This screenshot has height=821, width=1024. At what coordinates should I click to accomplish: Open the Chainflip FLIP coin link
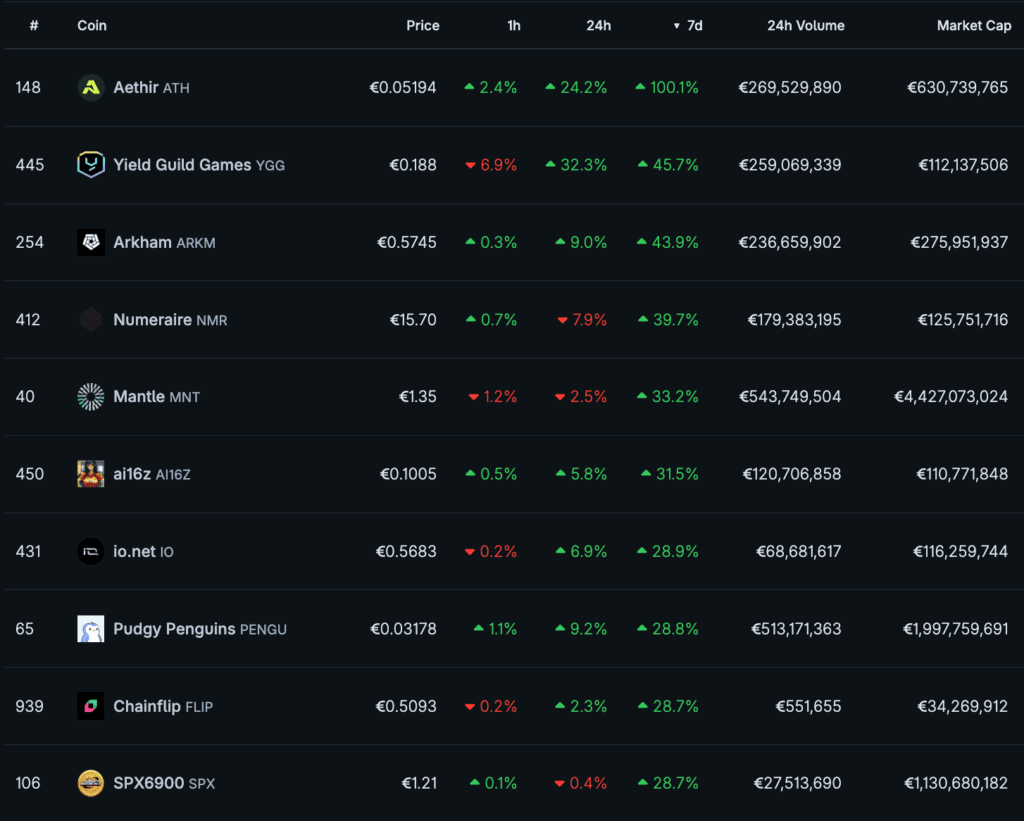click(x=163, y=706)
